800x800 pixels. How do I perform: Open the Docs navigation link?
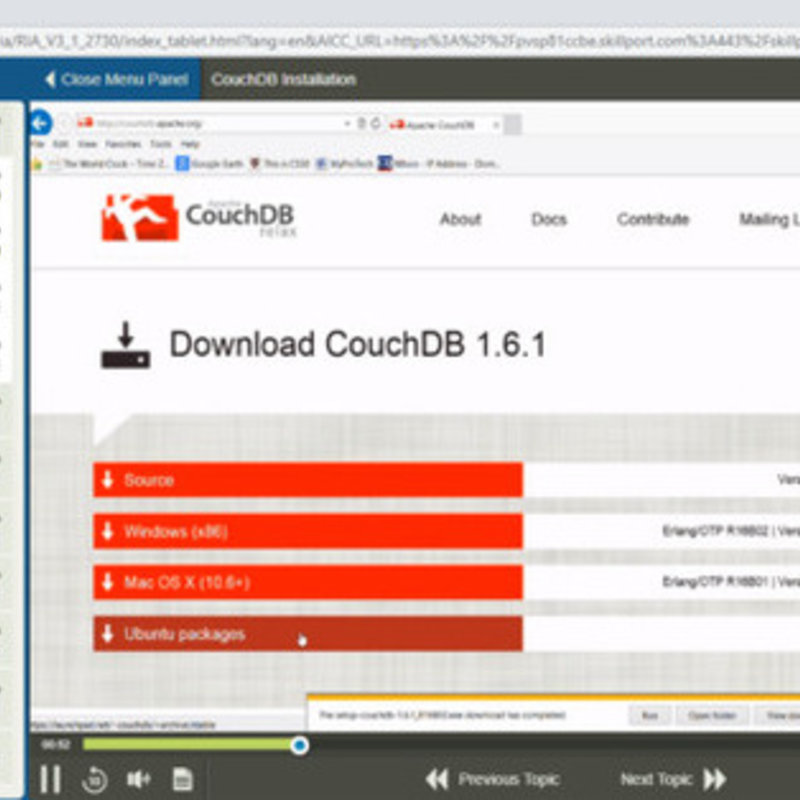549,219
